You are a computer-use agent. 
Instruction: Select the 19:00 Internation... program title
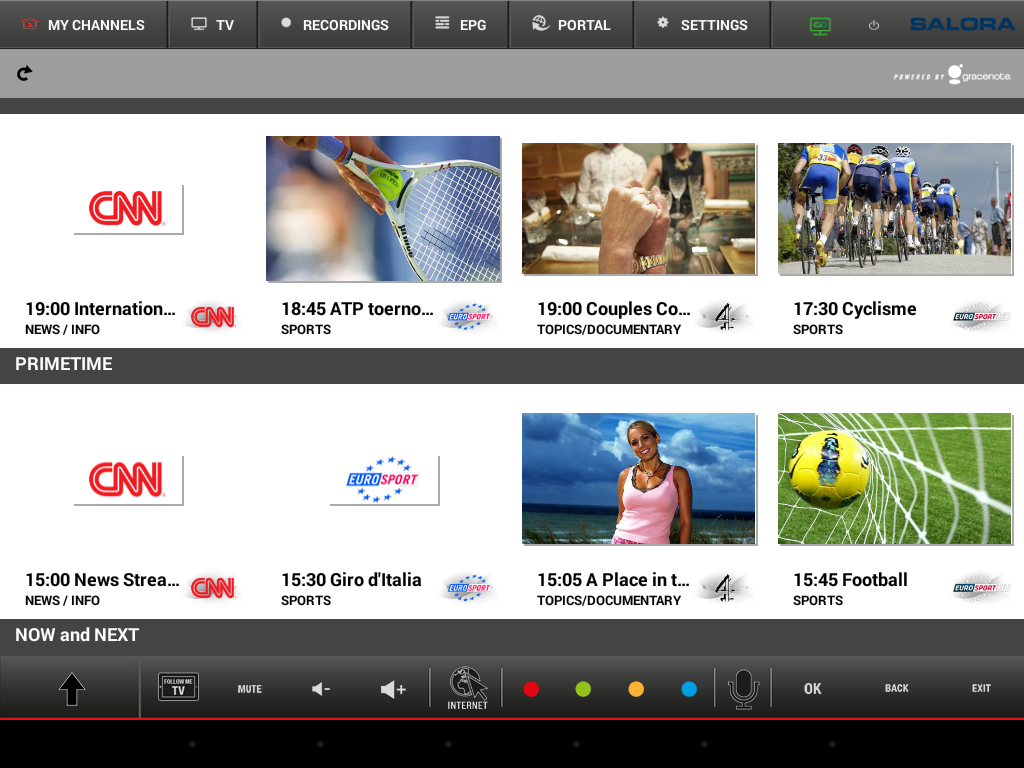click(x=101, y=309)
